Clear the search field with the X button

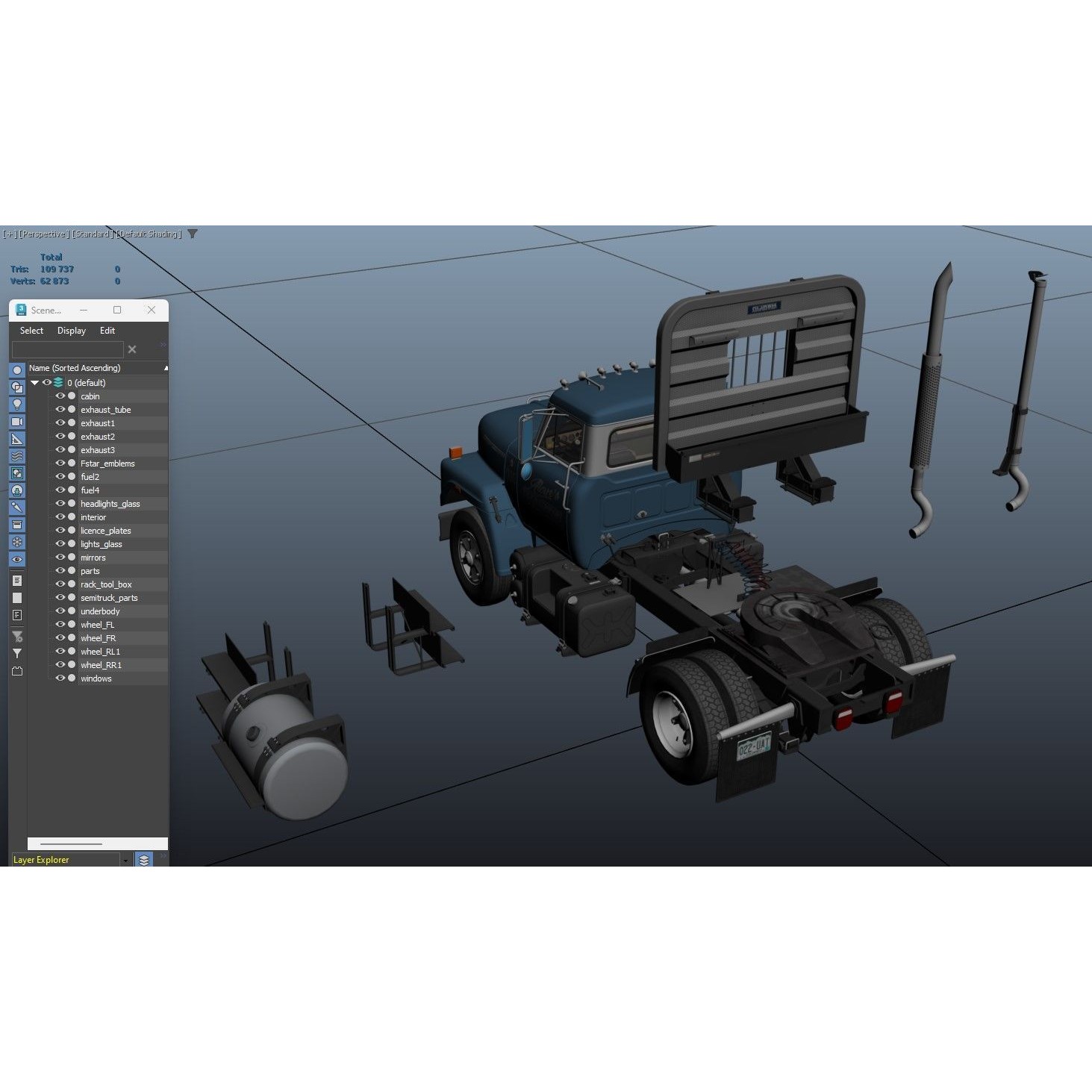click(132, 349)
